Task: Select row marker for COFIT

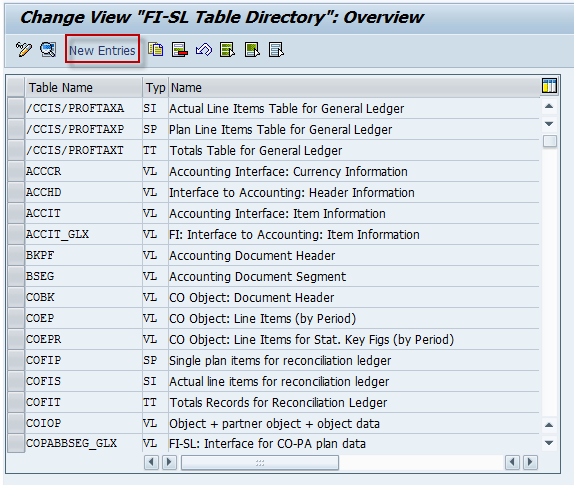Action: (16, 402)
